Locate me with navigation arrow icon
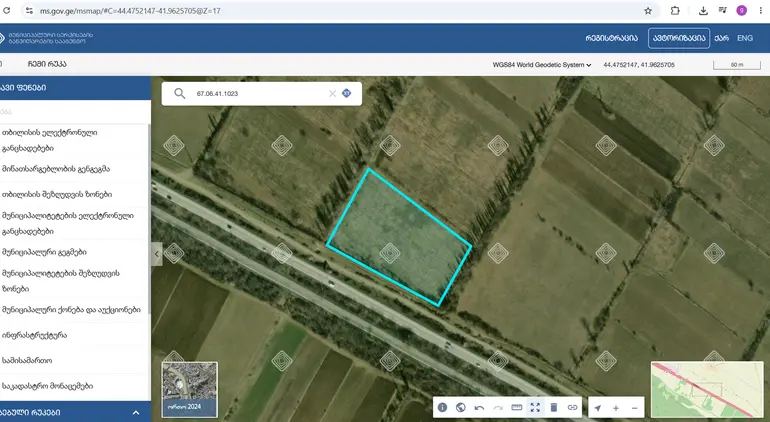The width and height of the screenshot is (770, 422). pos(598,408)
